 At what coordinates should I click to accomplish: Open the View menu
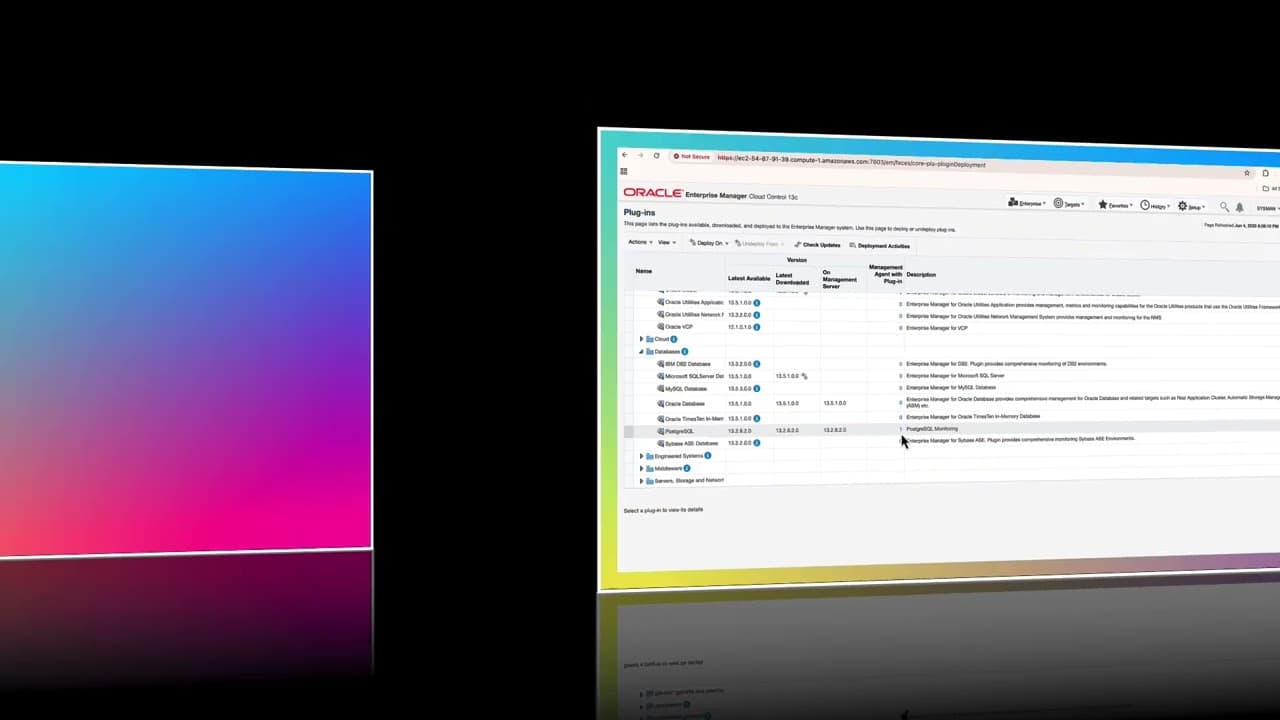(666, 242)
